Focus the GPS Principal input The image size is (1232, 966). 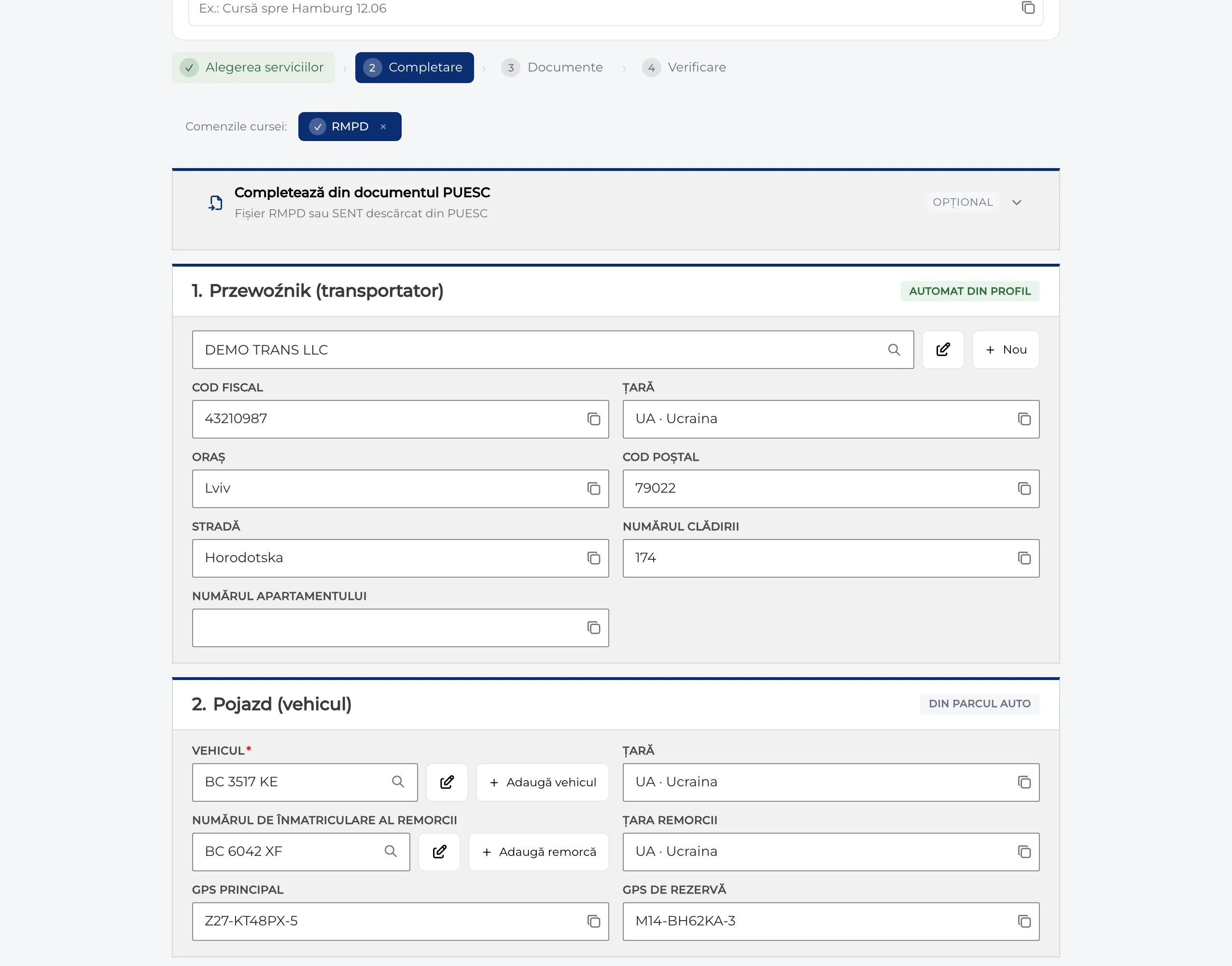400,921
